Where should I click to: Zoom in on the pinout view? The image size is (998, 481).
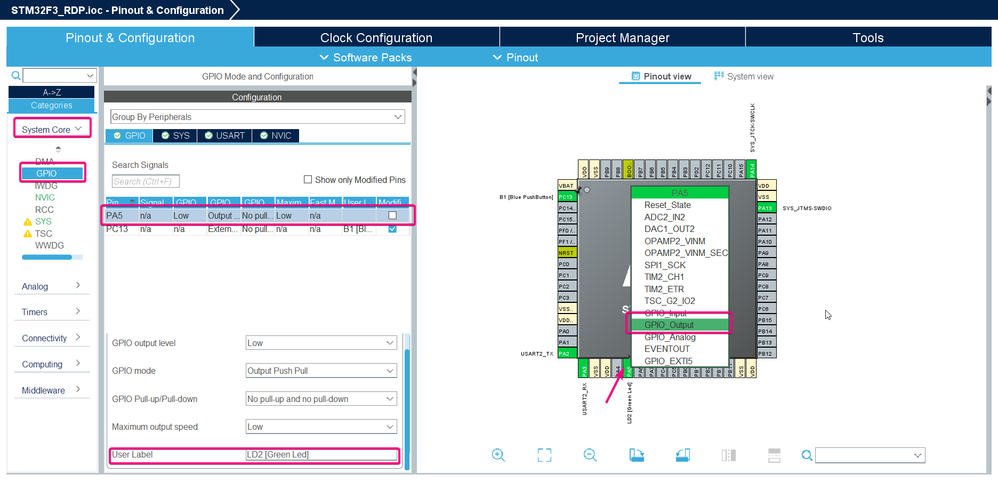(x=498, y=455)
